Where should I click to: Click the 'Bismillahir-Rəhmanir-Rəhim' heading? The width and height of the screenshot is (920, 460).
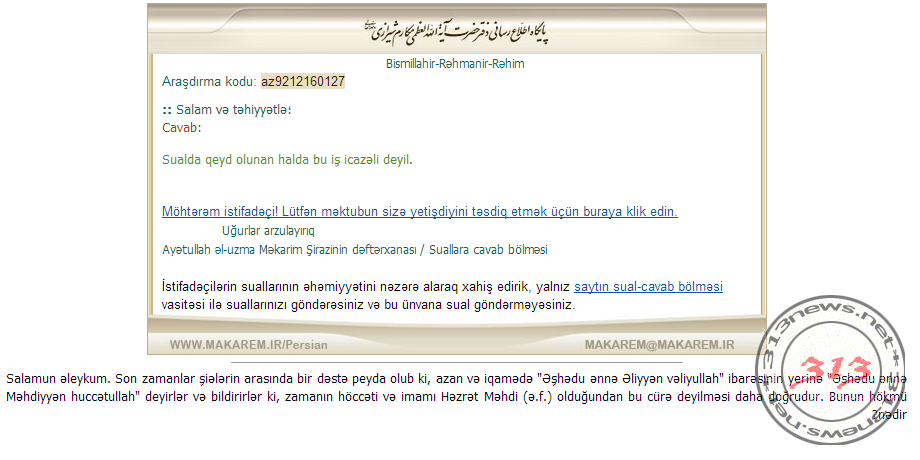[455, 64]
